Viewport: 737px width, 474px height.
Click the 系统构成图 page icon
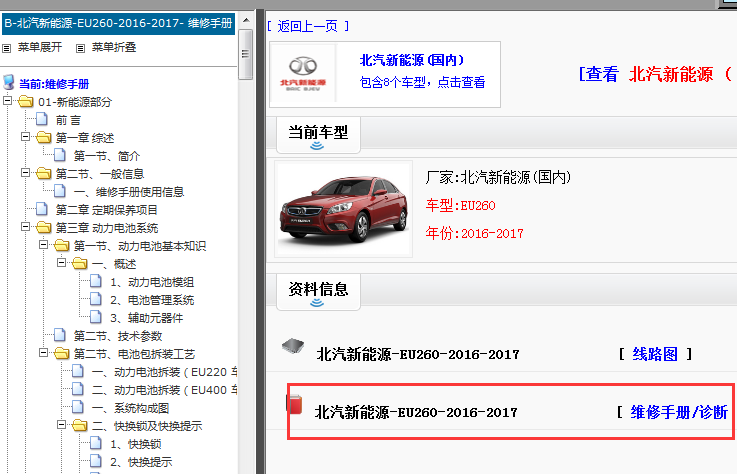78,407
